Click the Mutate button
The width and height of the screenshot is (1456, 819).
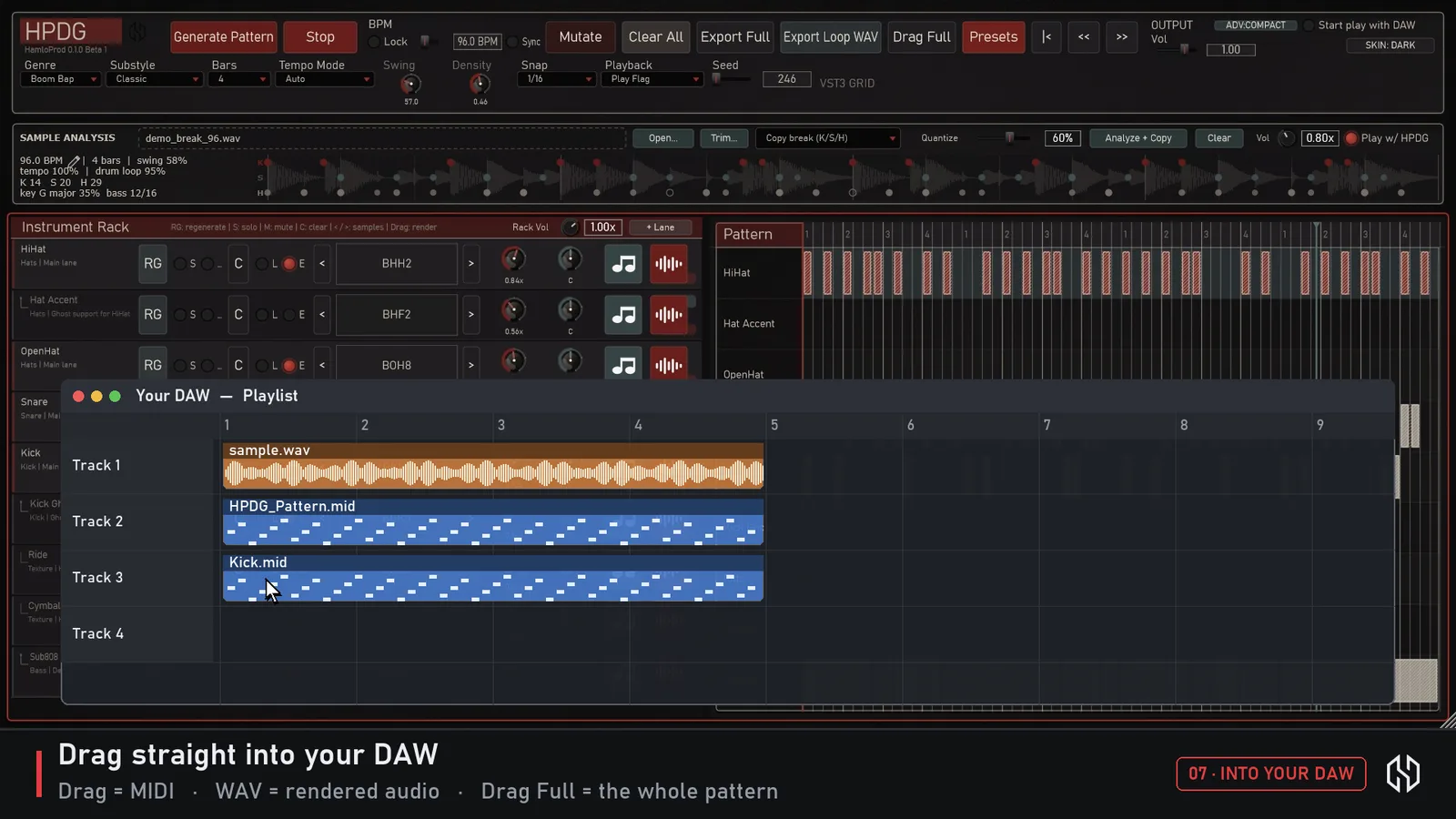pyautogui.click(x=581, y=37)
